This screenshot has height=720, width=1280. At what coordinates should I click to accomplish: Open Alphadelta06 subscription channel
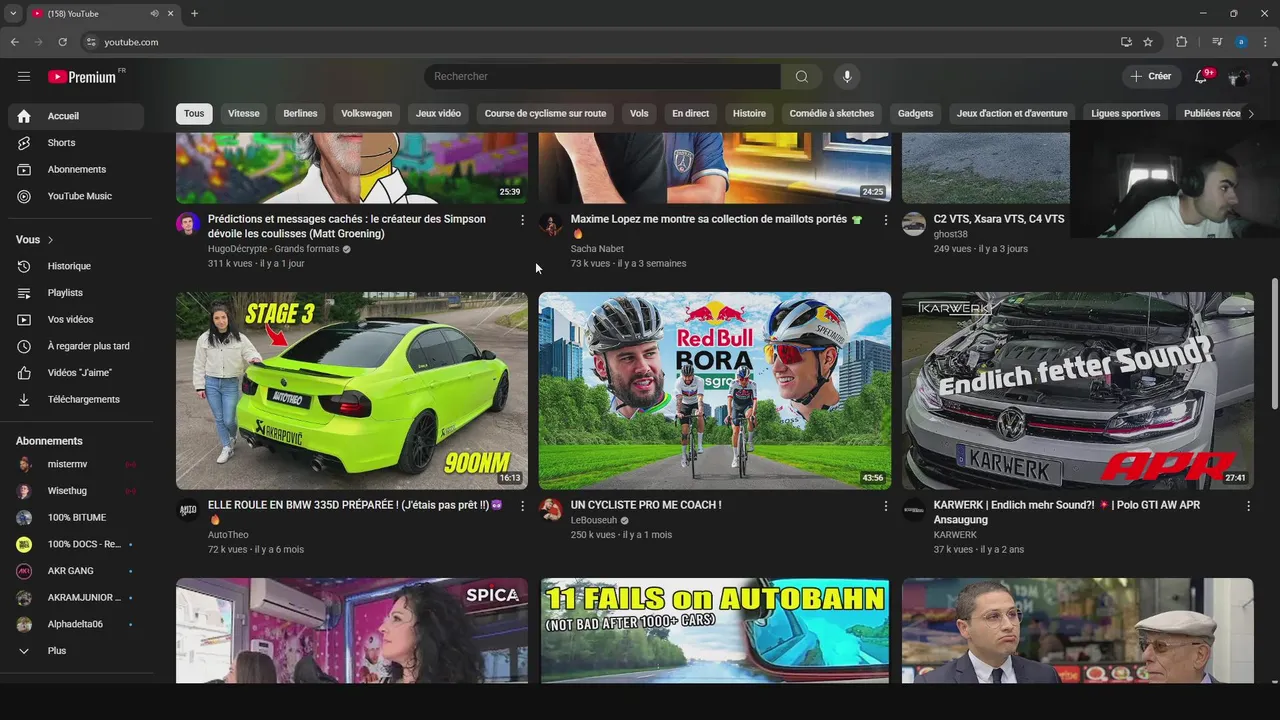[76, 624]
